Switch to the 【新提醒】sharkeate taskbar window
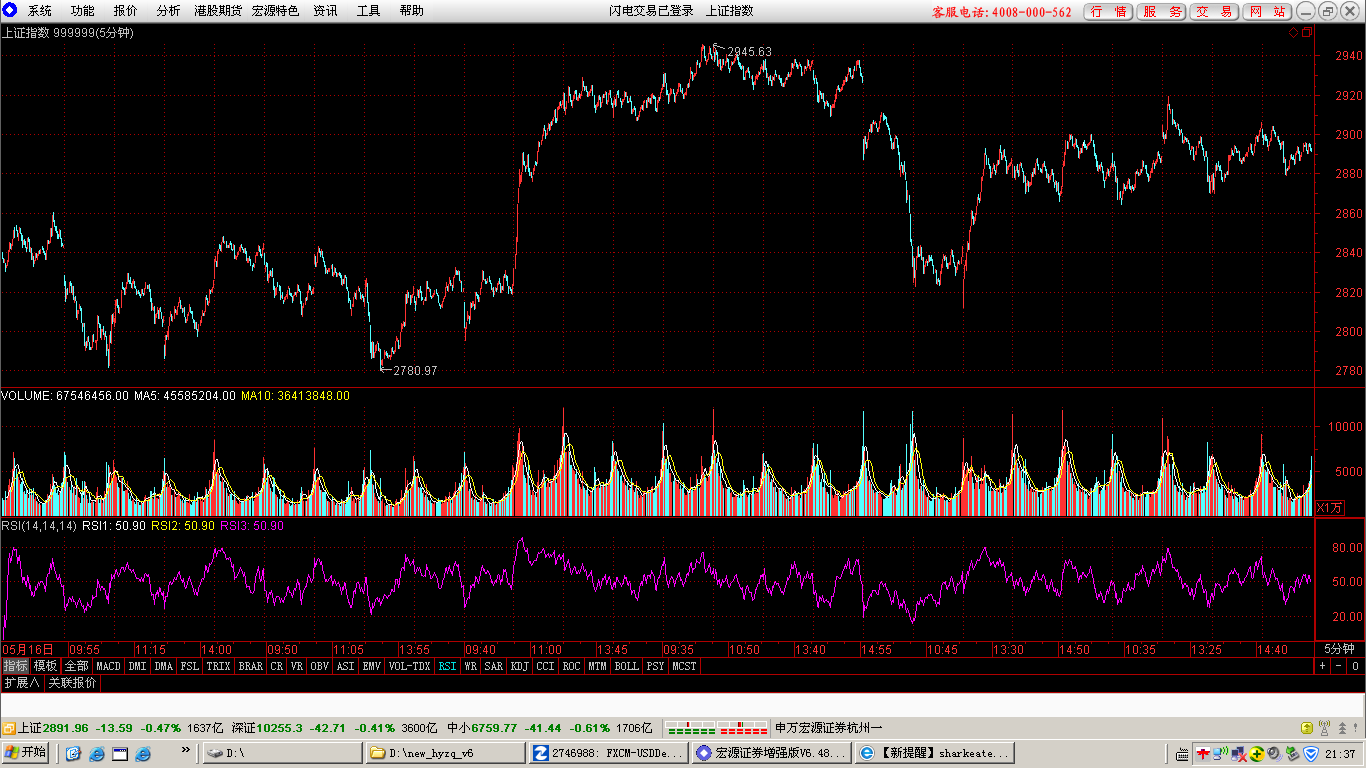The height and width of the screenshot is (768, 1366). click(x=934, y=752)
